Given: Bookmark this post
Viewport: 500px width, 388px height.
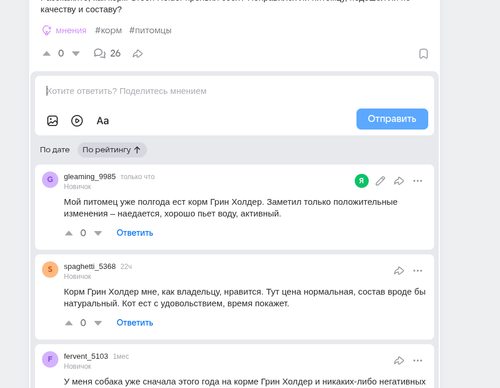Looking at the screenshot, I should 423,54.
